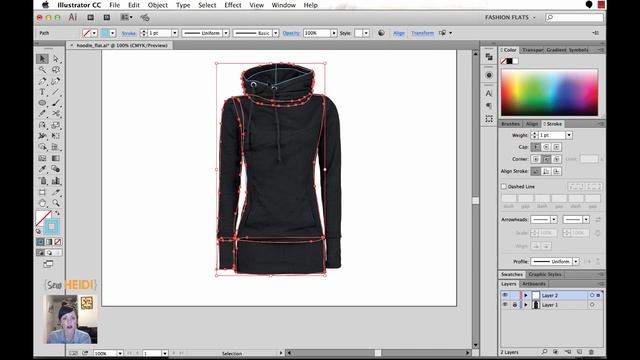Viewport: 640px width, 360px height.
Task: Open the FASHION FLATS workspace switcher
Action: tap(510, 18)
